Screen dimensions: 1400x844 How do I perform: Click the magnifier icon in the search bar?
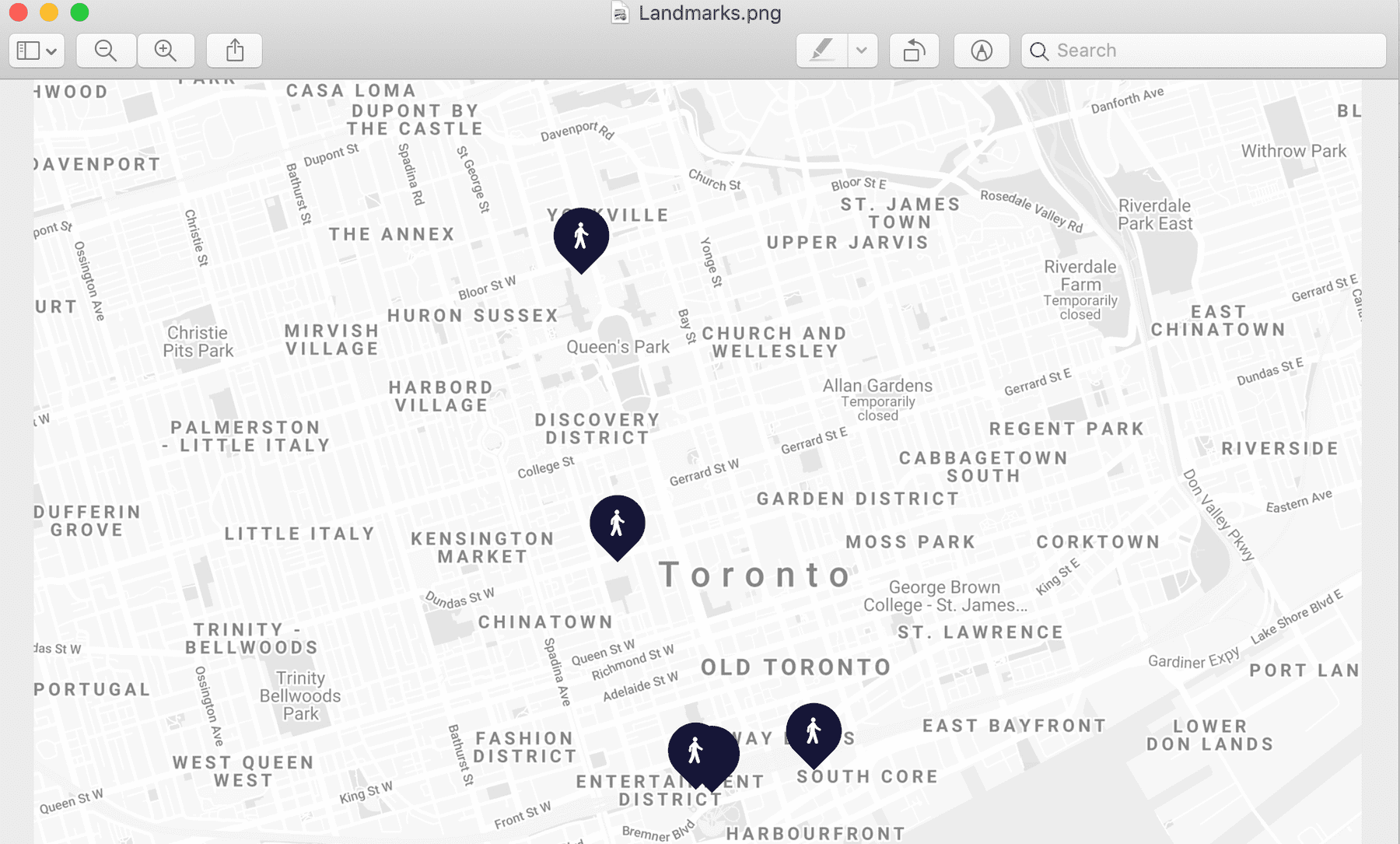click(1038, 51)
